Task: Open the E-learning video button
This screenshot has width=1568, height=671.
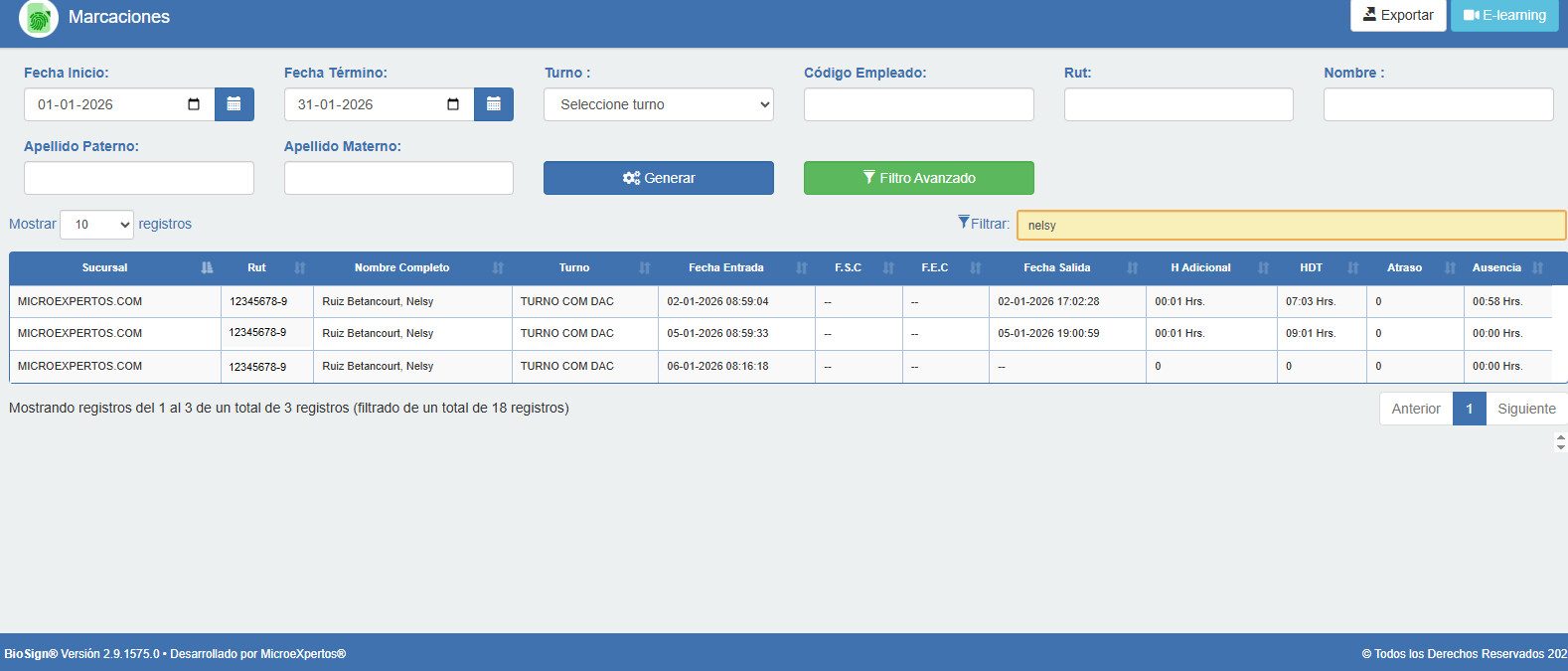Action: point(1504,15)
